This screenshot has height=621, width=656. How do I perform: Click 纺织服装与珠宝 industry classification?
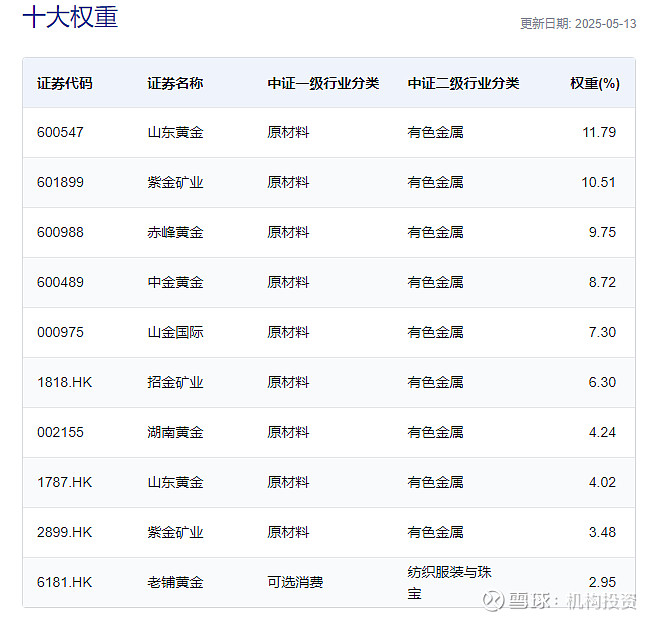point(449,583)
